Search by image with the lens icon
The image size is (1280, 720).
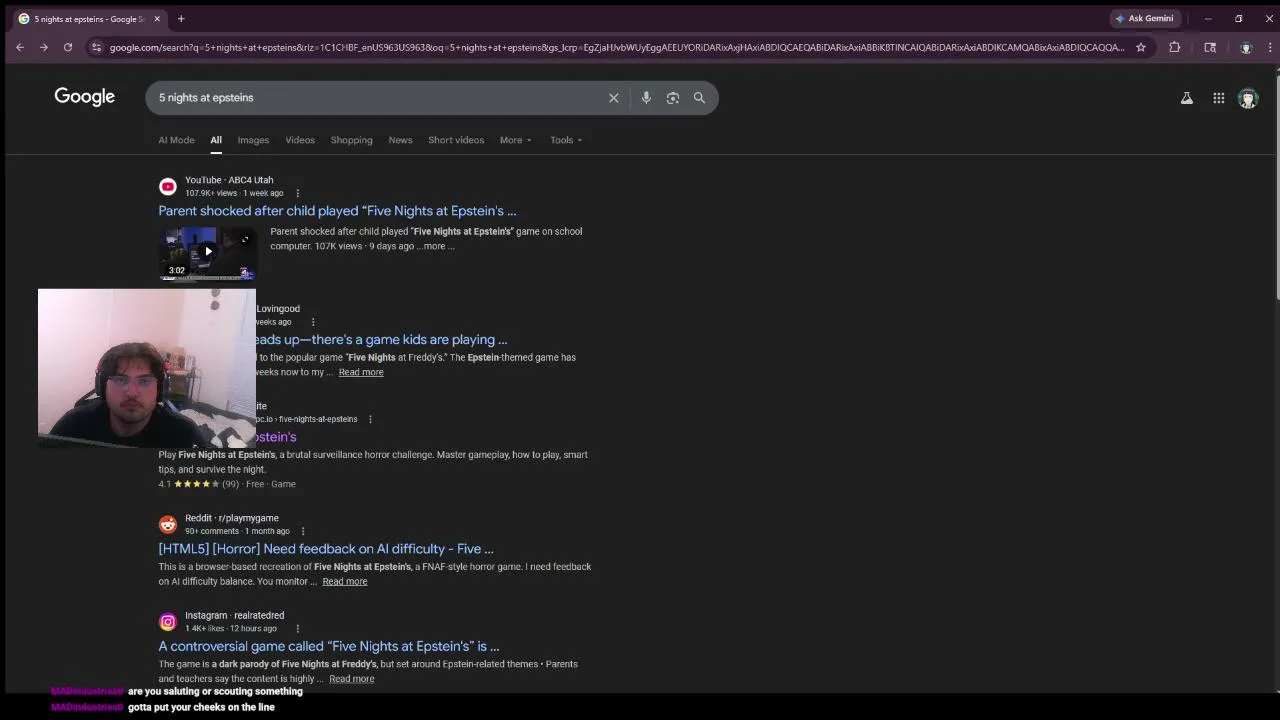coord(673,98)
